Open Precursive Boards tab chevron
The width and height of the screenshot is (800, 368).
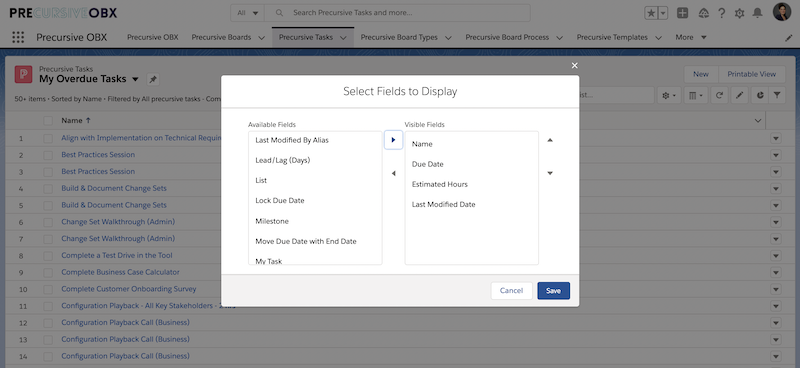pyautogui.click(x=261, y=38)
